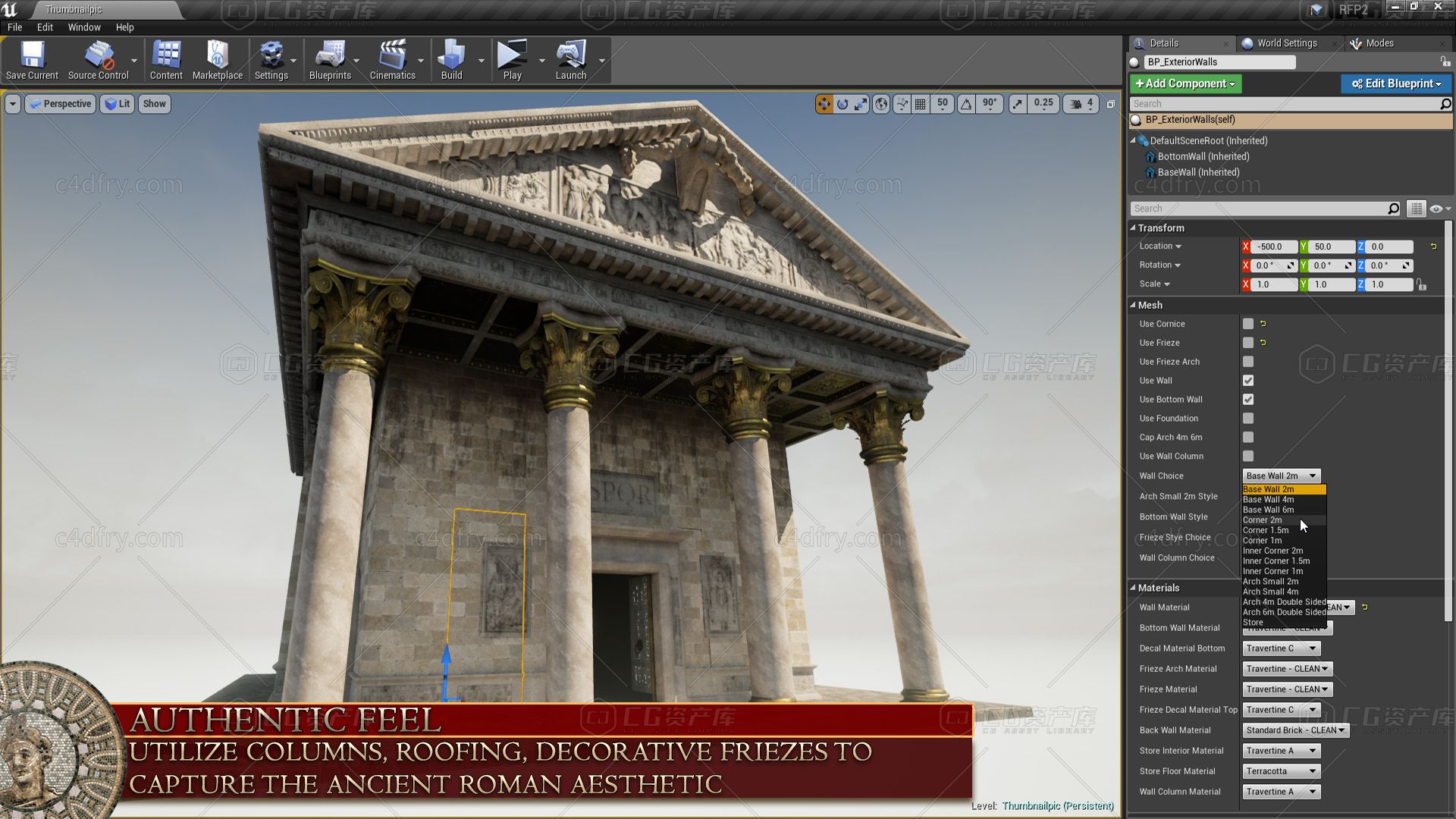Click the Location X value field
The width and height of the screenshot is (1456, 819).
click(x=1274, y=246)
